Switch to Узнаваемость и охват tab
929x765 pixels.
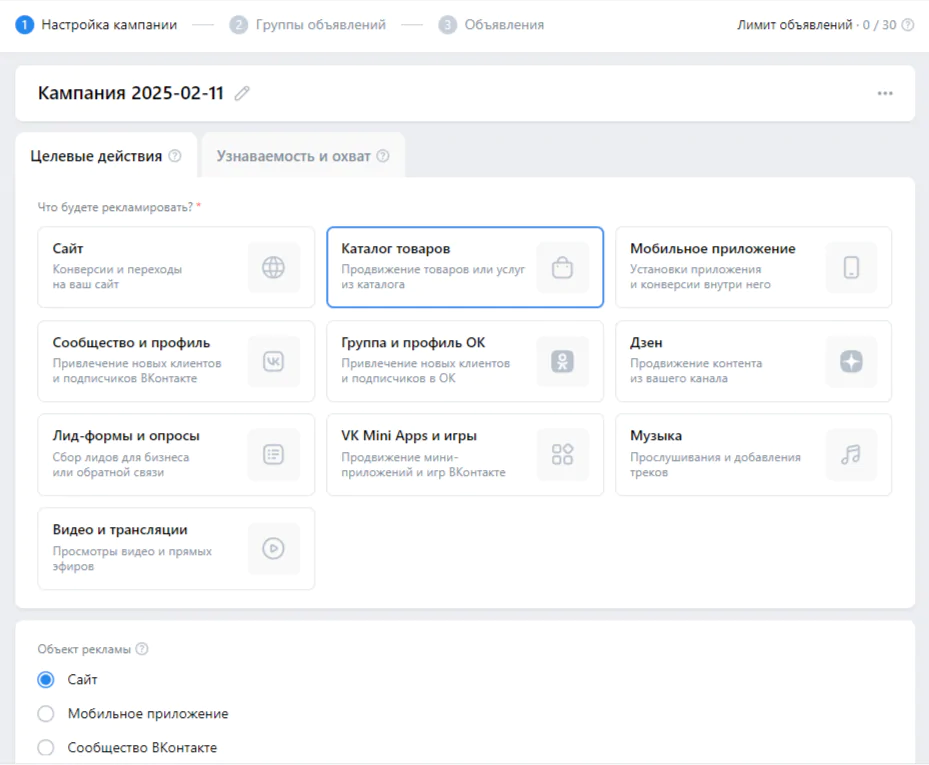[303, 155]
